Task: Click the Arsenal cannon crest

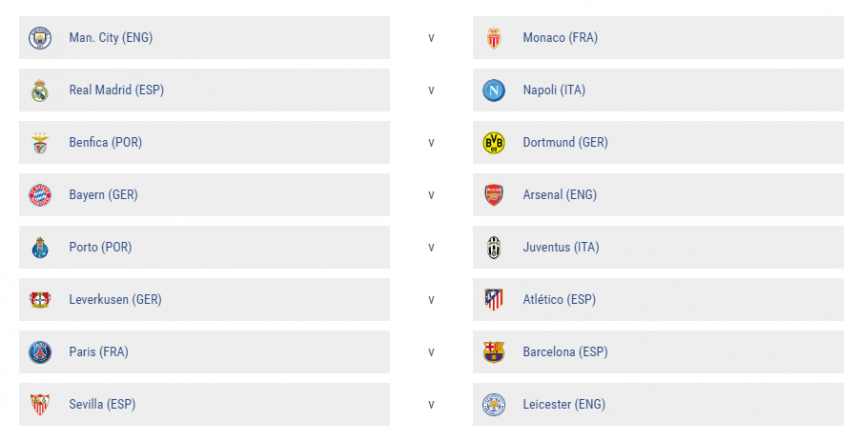Action: (x=494, y=195)
